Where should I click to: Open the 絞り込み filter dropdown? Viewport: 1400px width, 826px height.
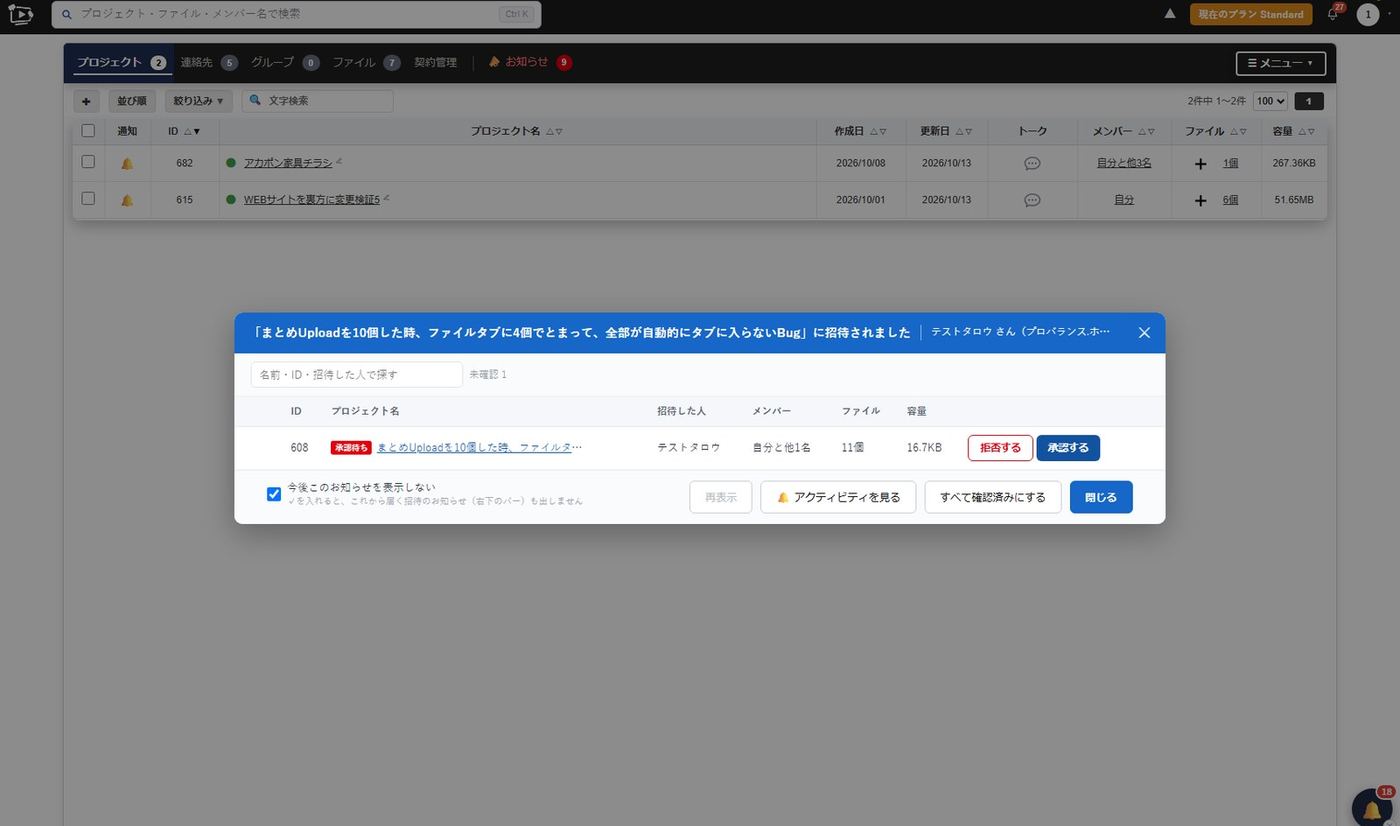[198, 101]
